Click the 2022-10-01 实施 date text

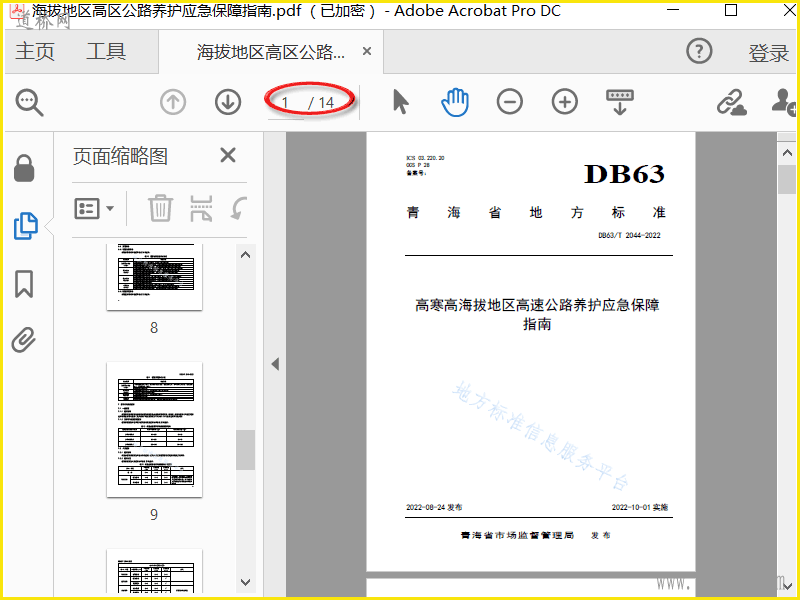tap(640, 507)
